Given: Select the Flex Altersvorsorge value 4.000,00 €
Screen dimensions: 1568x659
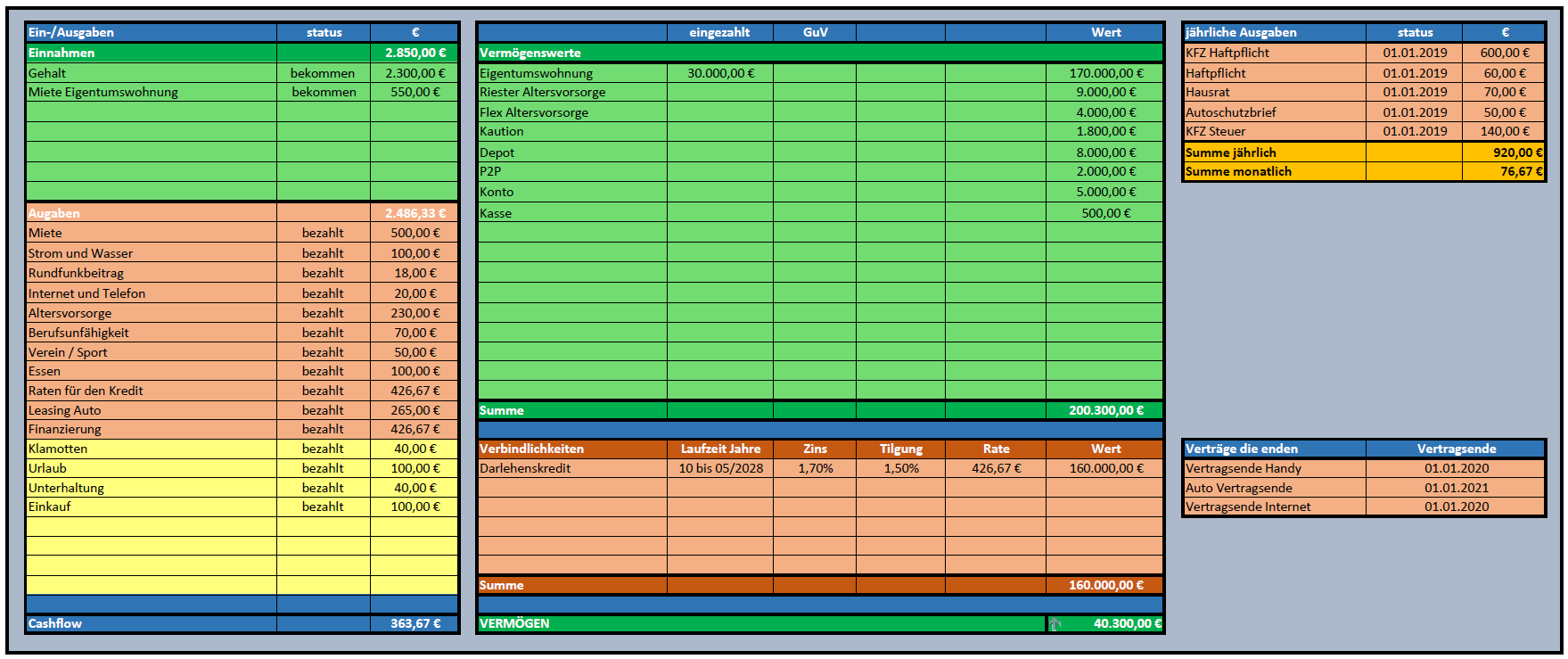Looking at the screenshot, I should (1105, 112).
